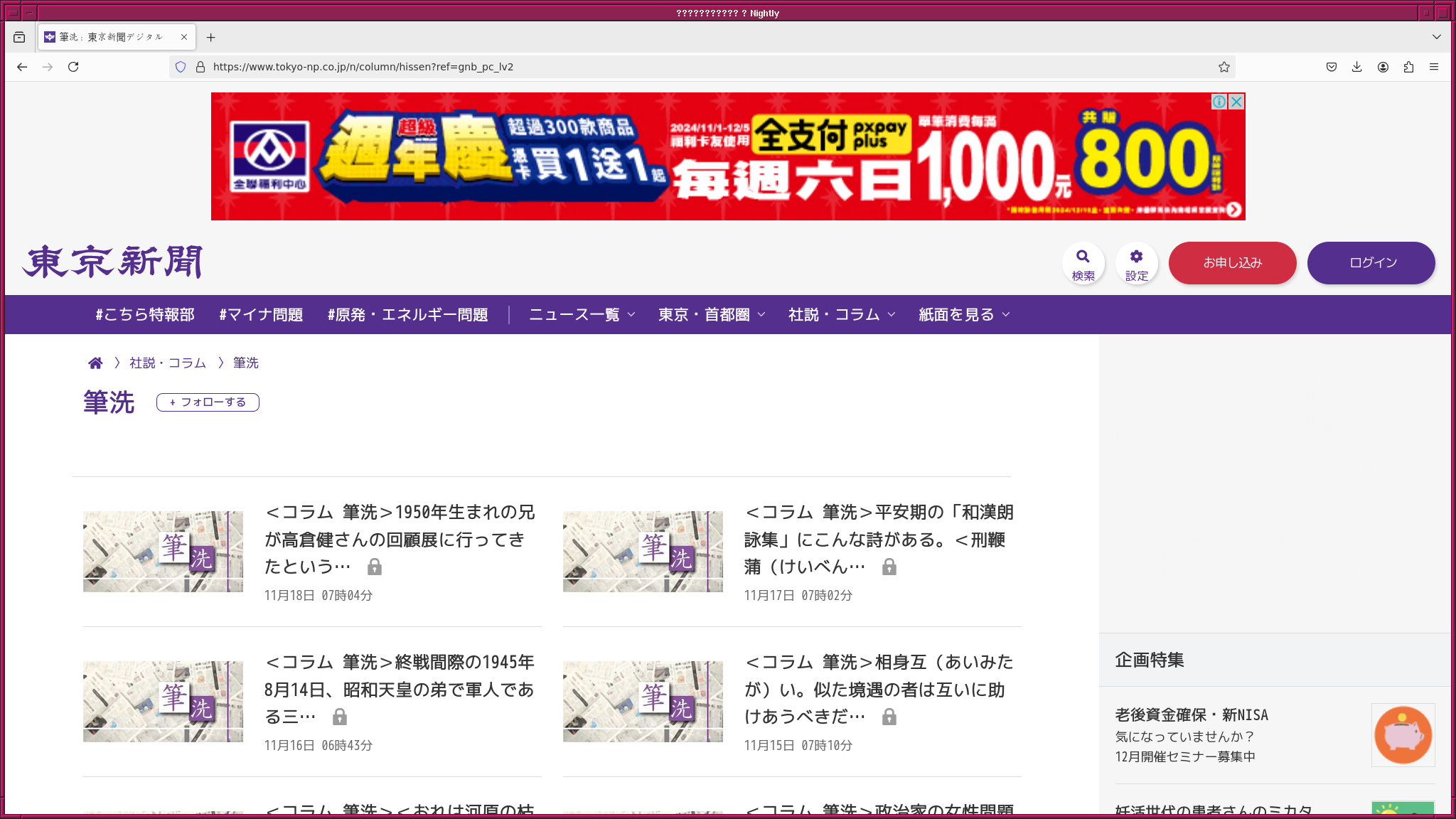Image resolution: width=1456 pixels, height=819 pixels.
Task: Open 1950年生まれの兄 article thumbnail
Action: [163, 552]
